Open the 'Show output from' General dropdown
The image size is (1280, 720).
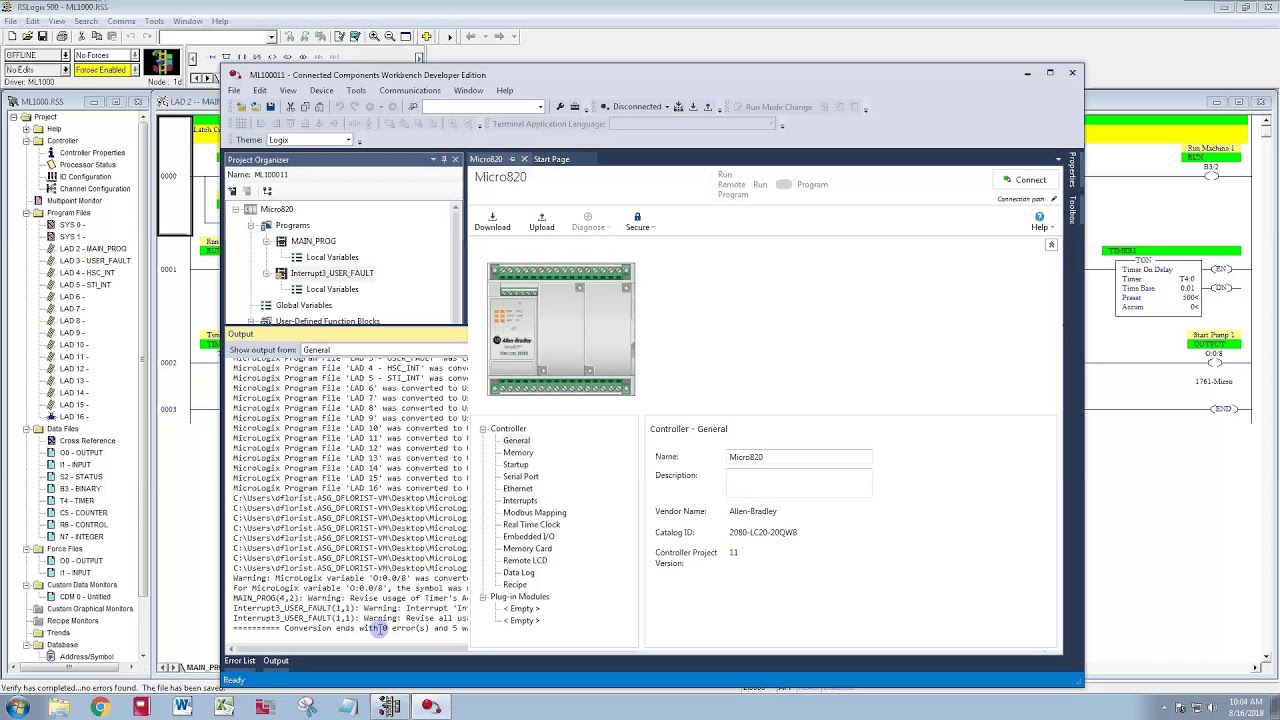coord(384,350)
